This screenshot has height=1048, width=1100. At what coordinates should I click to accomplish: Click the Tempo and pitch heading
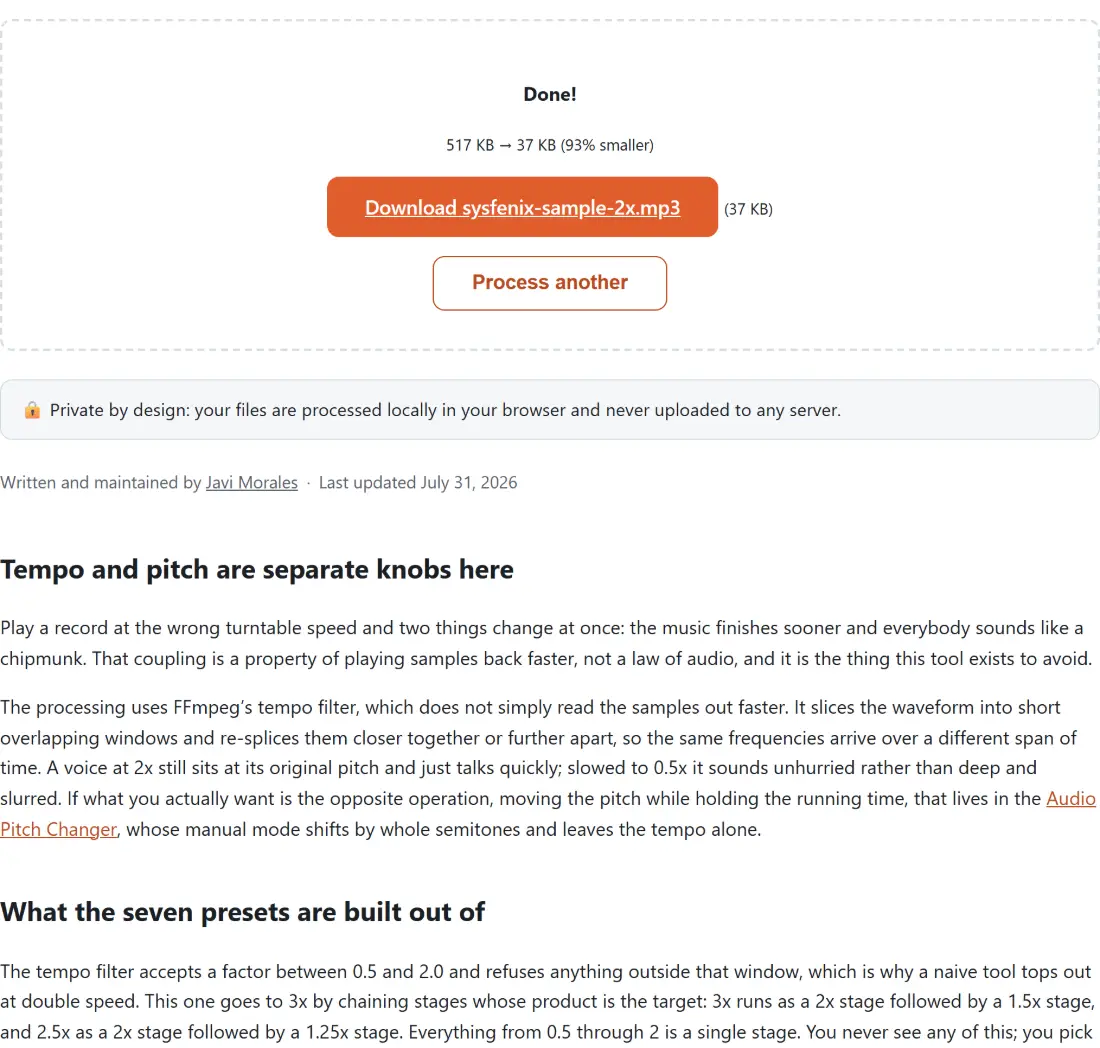257,570
